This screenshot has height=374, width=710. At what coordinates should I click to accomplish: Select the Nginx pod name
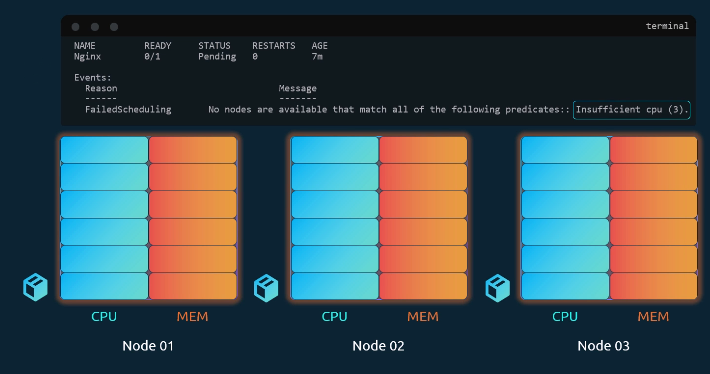pos(87,57)
